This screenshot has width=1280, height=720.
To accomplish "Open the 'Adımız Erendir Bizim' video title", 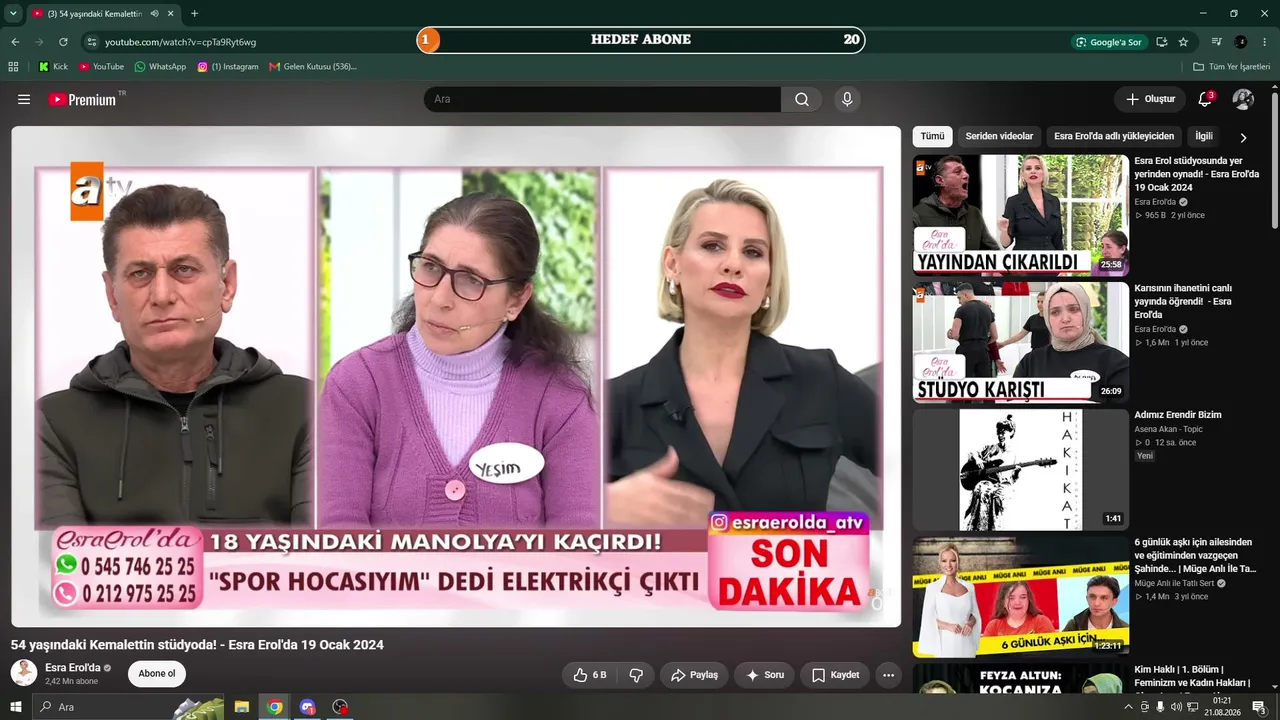I will 1177,415.
